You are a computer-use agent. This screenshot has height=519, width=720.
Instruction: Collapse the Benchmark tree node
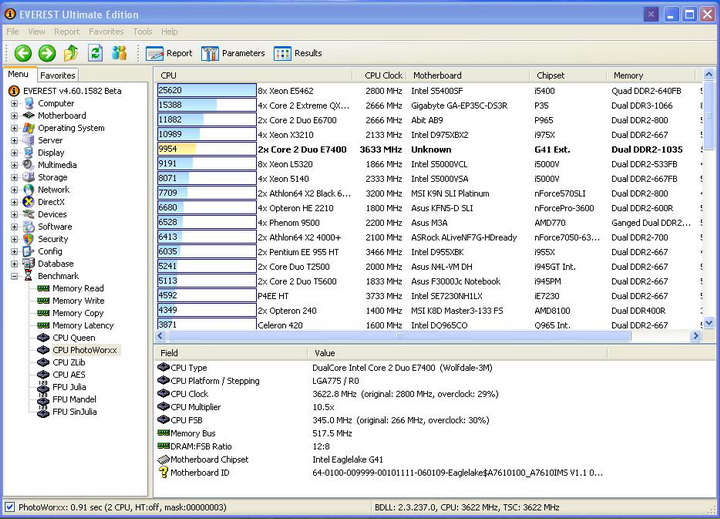pos(14,276)
